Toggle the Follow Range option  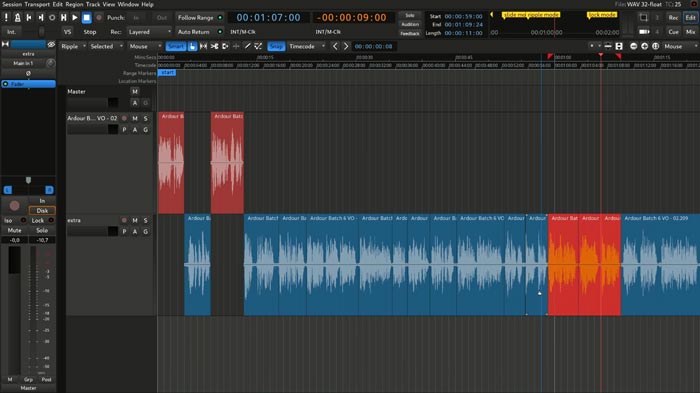200,17
